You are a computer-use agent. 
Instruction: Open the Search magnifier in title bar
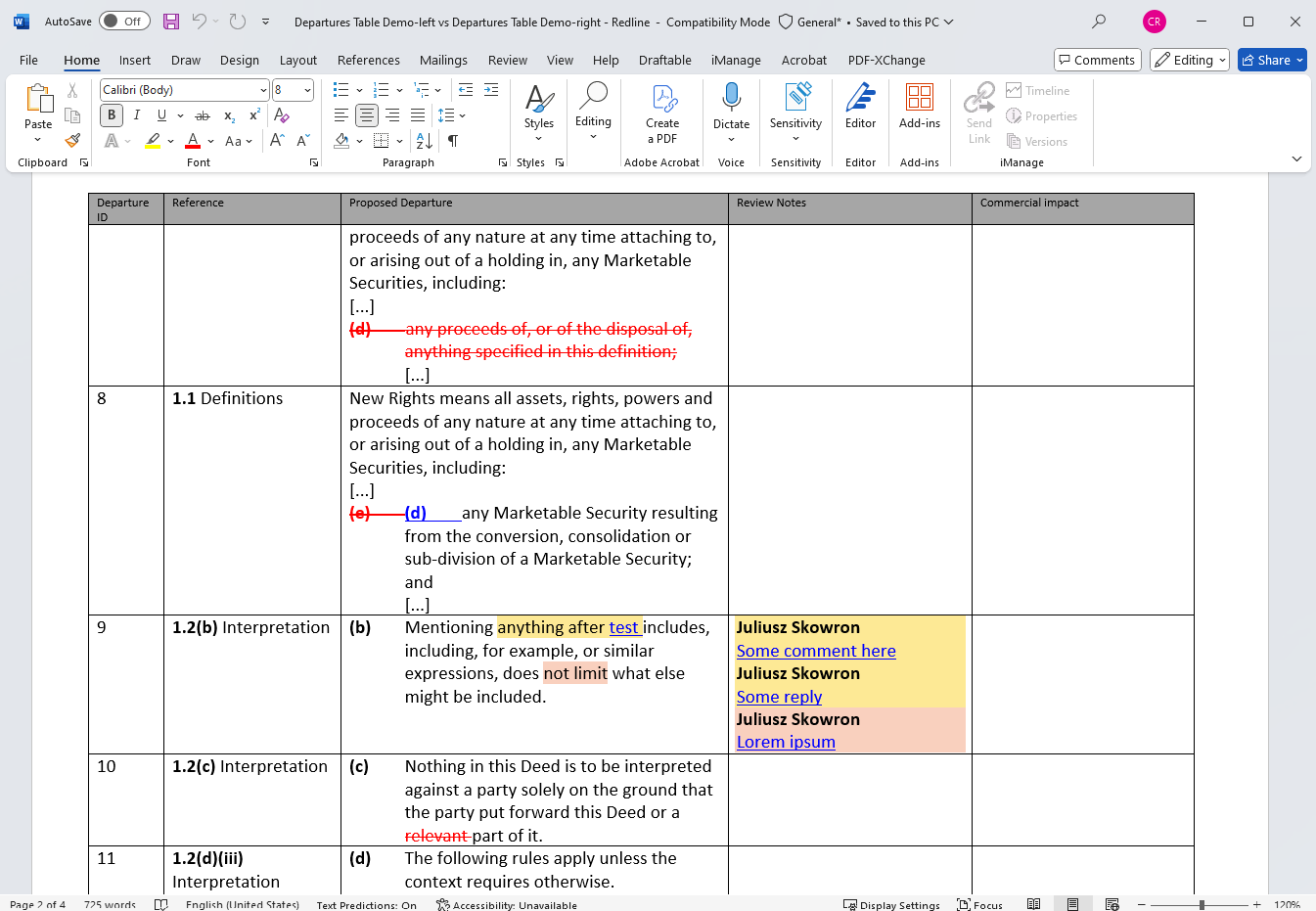tap(1099, 22)
